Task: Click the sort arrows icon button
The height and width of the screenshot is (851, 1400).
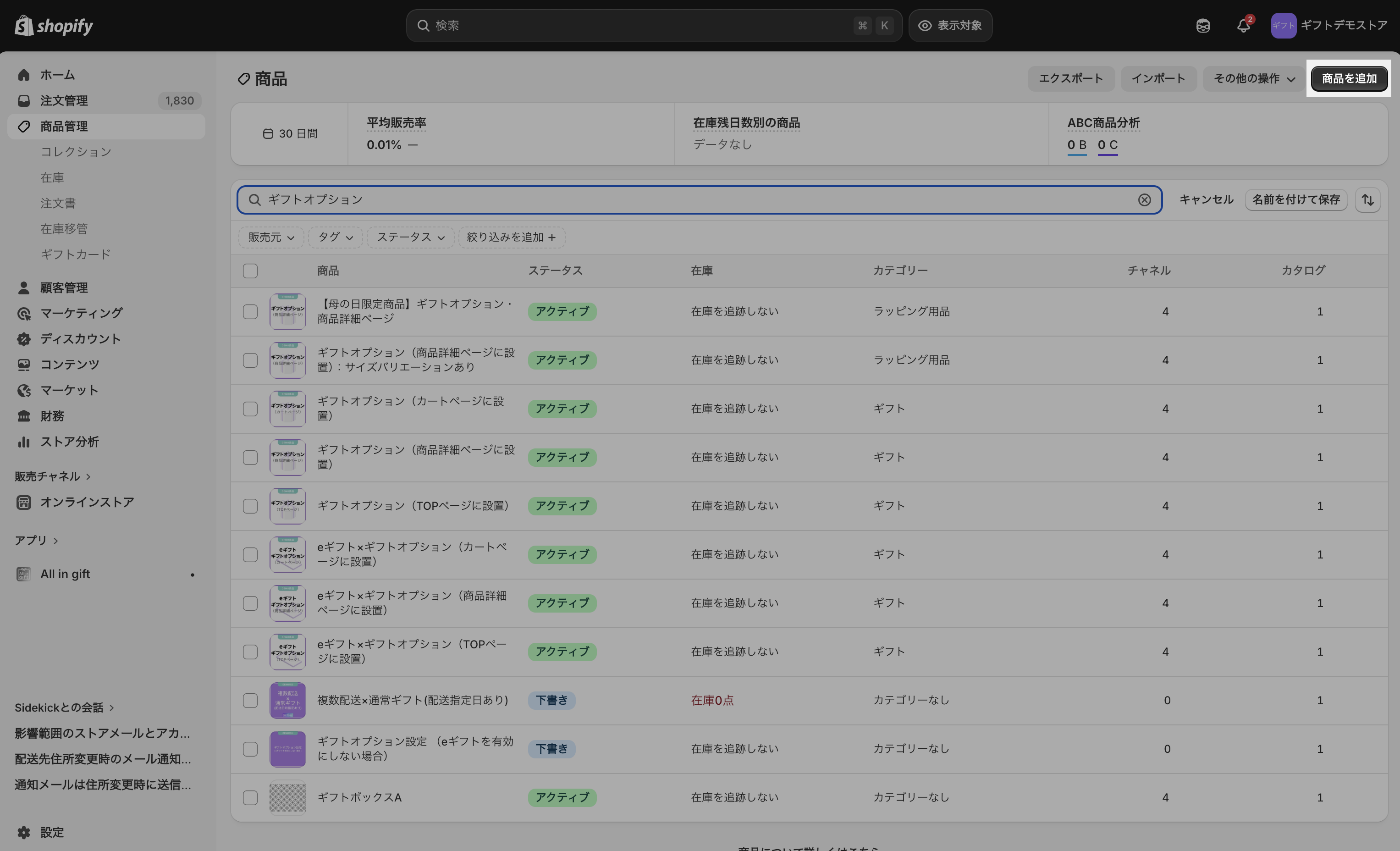Action: click(x=1367, y=199)
